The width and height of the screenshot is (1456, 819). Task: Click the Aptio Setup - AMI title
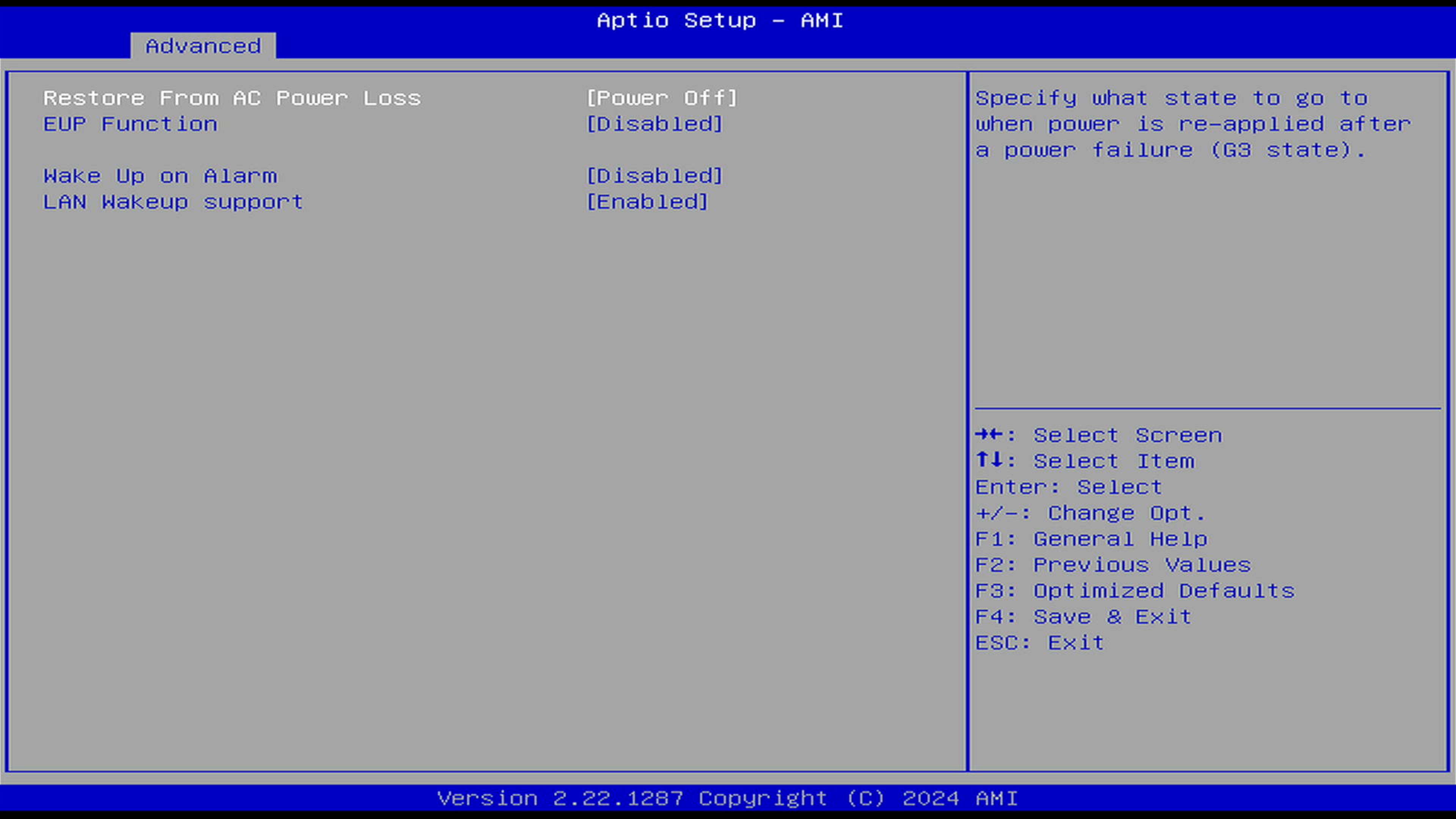(x=720, y=21)
